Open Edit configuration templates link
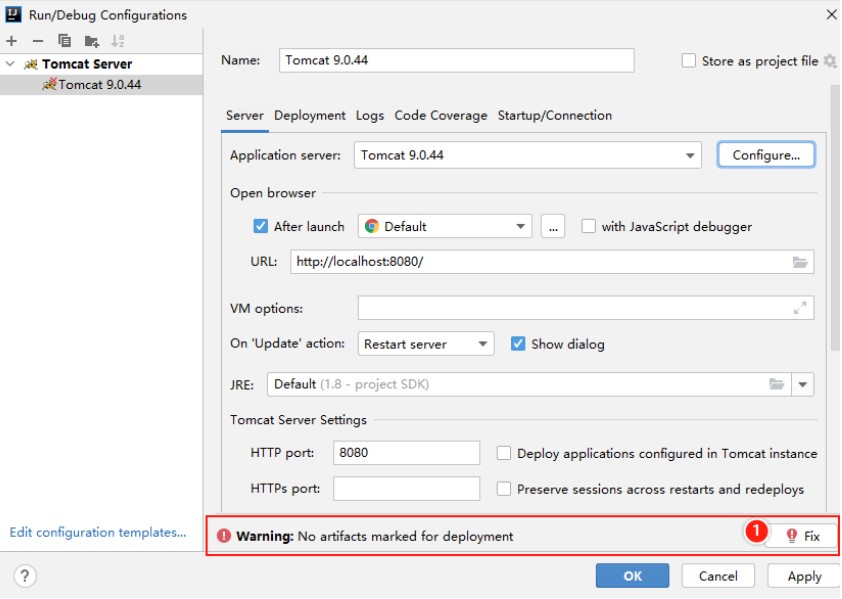The height and width of the screenshot is (599, 842). 98,532
